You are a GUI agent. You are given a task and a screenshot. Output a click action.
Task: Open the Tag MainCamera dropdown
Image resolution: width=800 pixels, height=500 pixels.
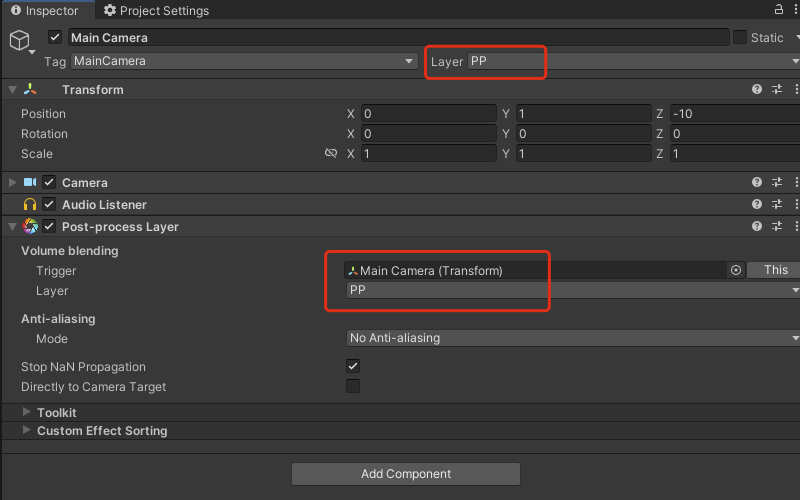point(244,61)
